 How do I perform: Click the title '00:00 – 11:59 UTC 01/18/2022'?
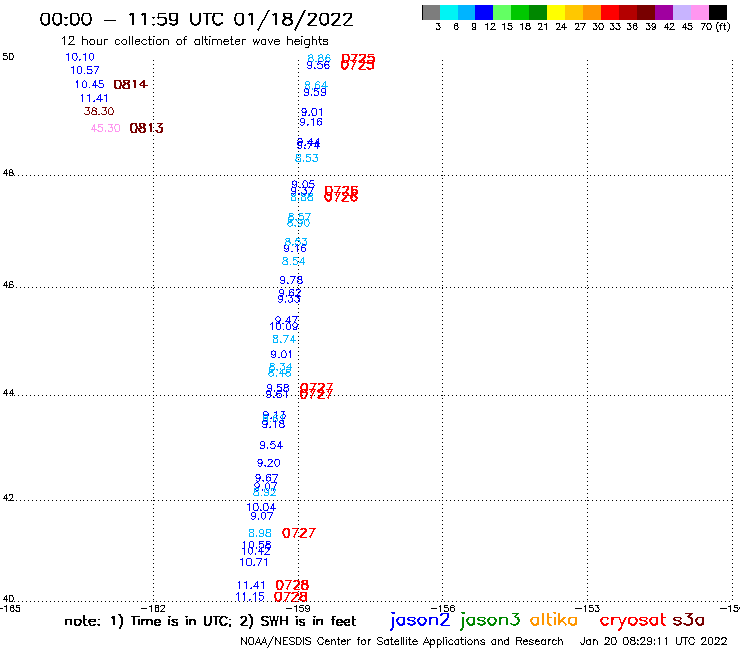tap(196, 20)
